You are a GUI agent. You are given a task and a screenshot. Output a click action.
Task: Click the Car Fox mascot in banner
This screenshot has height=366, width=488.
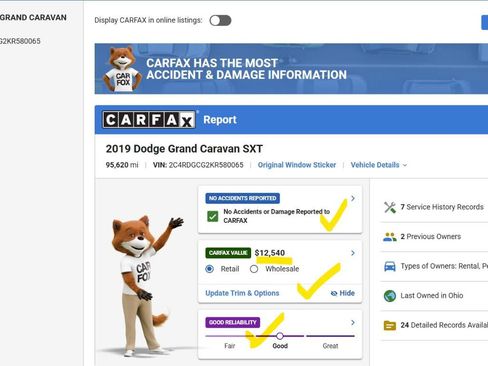click(x=122, y=69)
